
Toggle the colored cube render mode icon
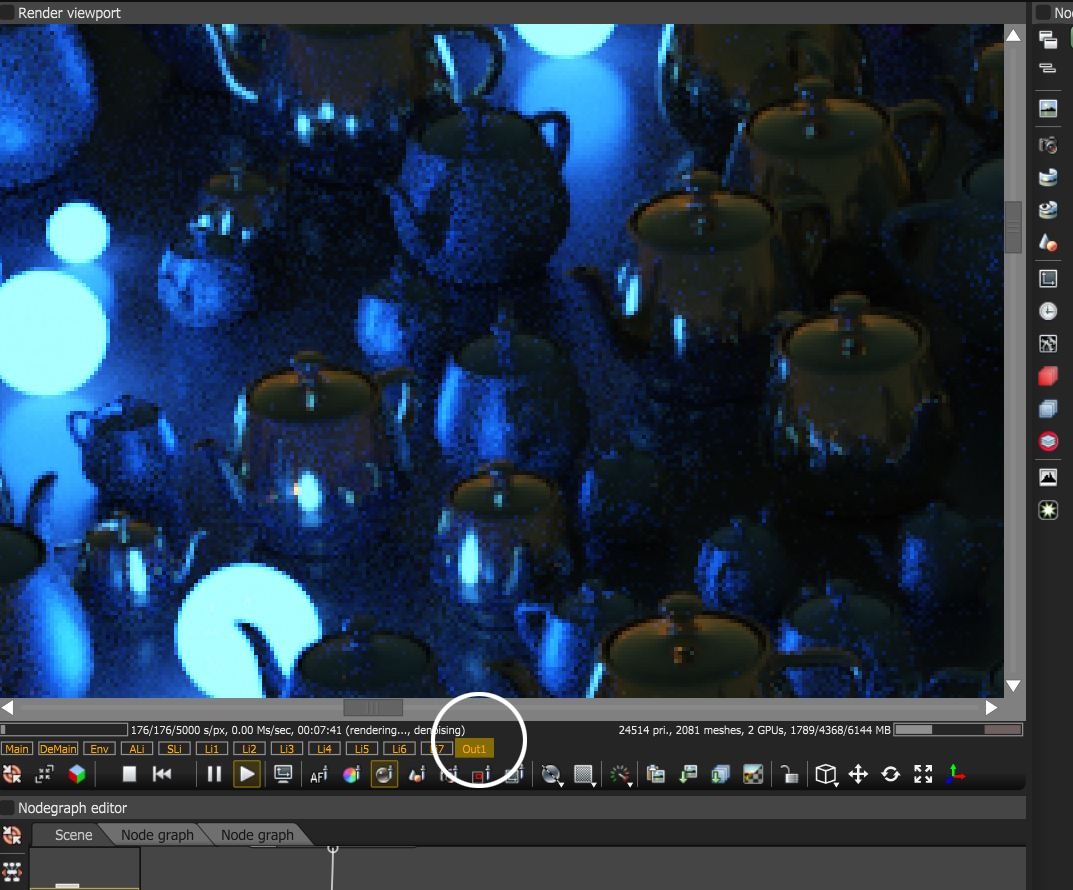(77, 774)
